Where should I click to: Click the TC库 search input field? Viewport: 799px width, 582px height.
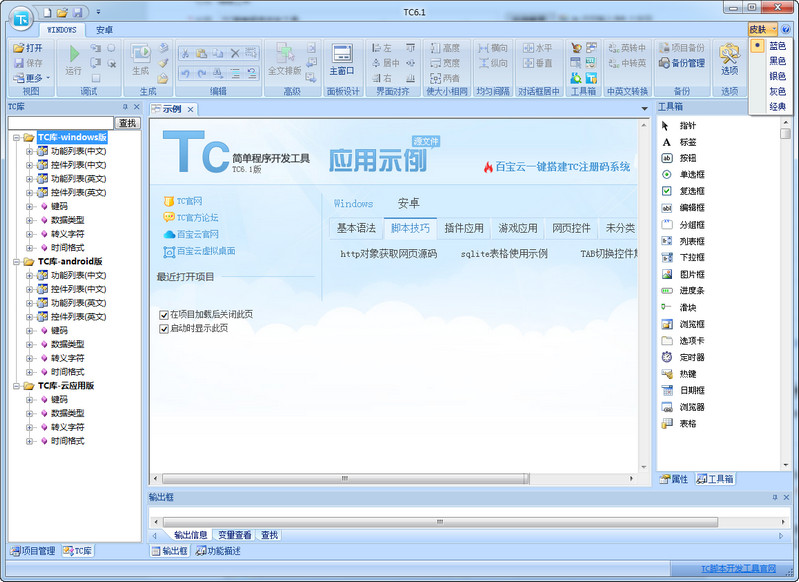[60, 123]
